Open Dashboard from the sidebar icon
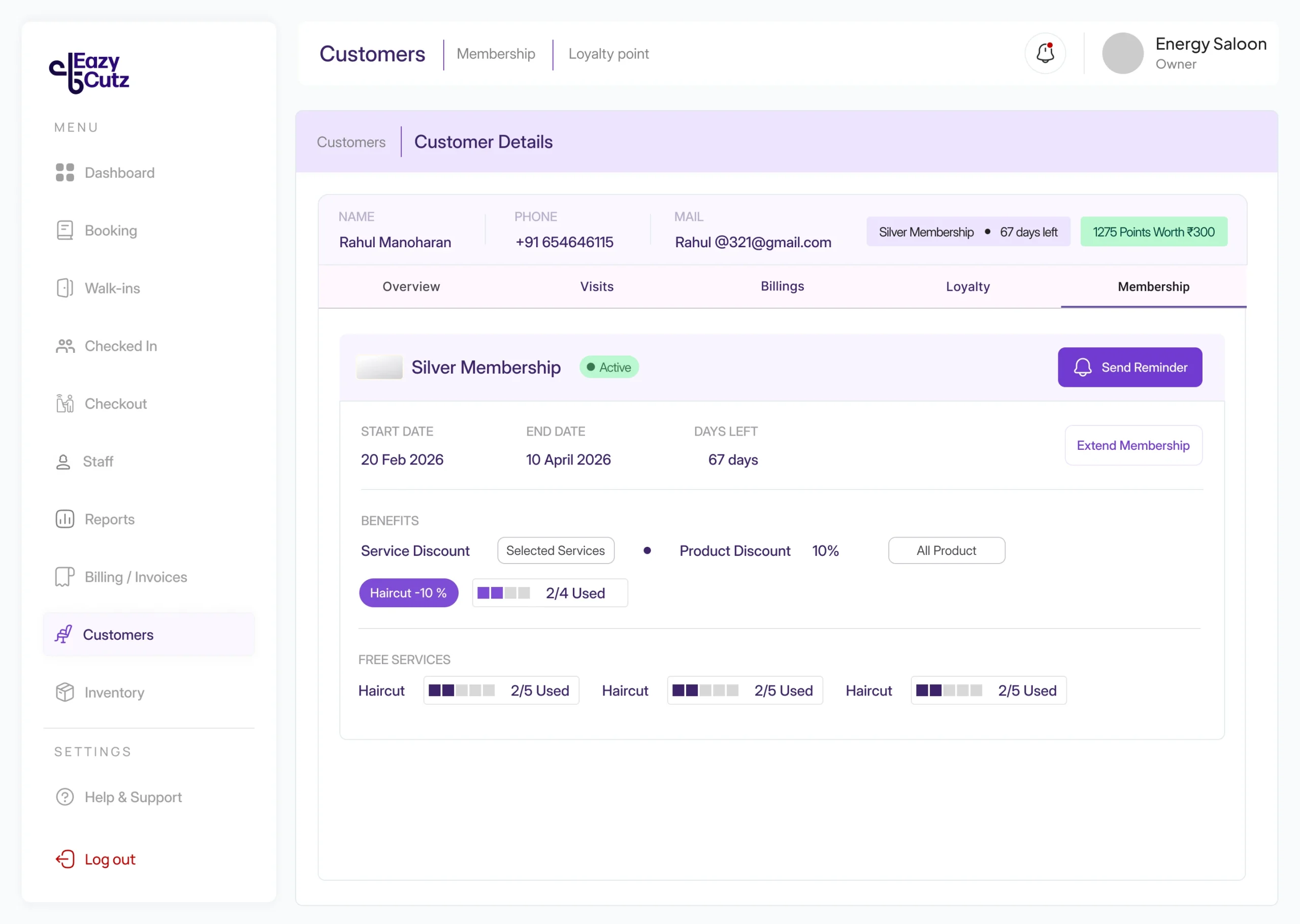The width and height of the screenshot is (1300, 924). [x=65, y=173]
